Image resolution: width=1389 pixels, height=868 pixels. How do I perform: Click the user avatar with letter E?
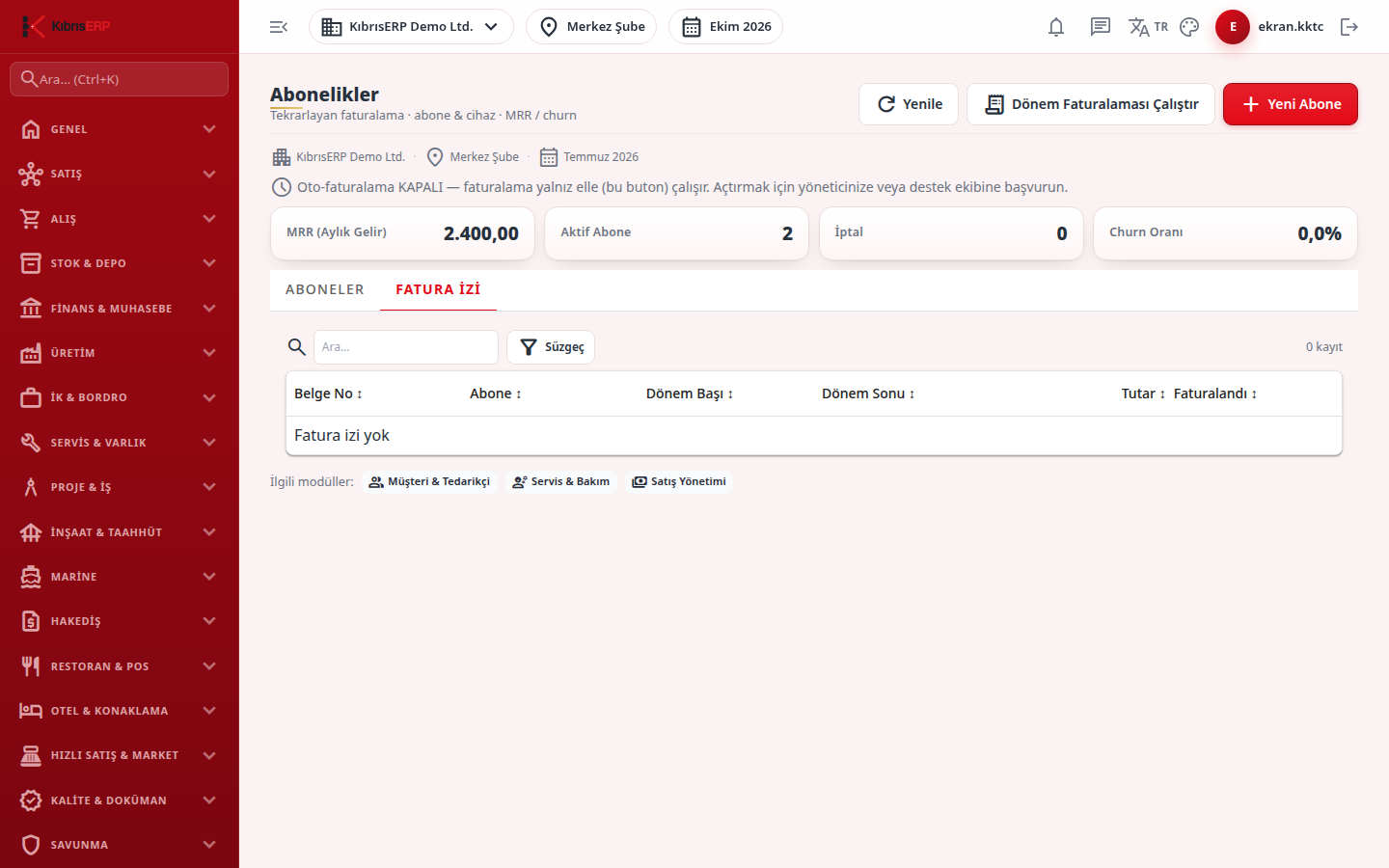click(1233, 27)
